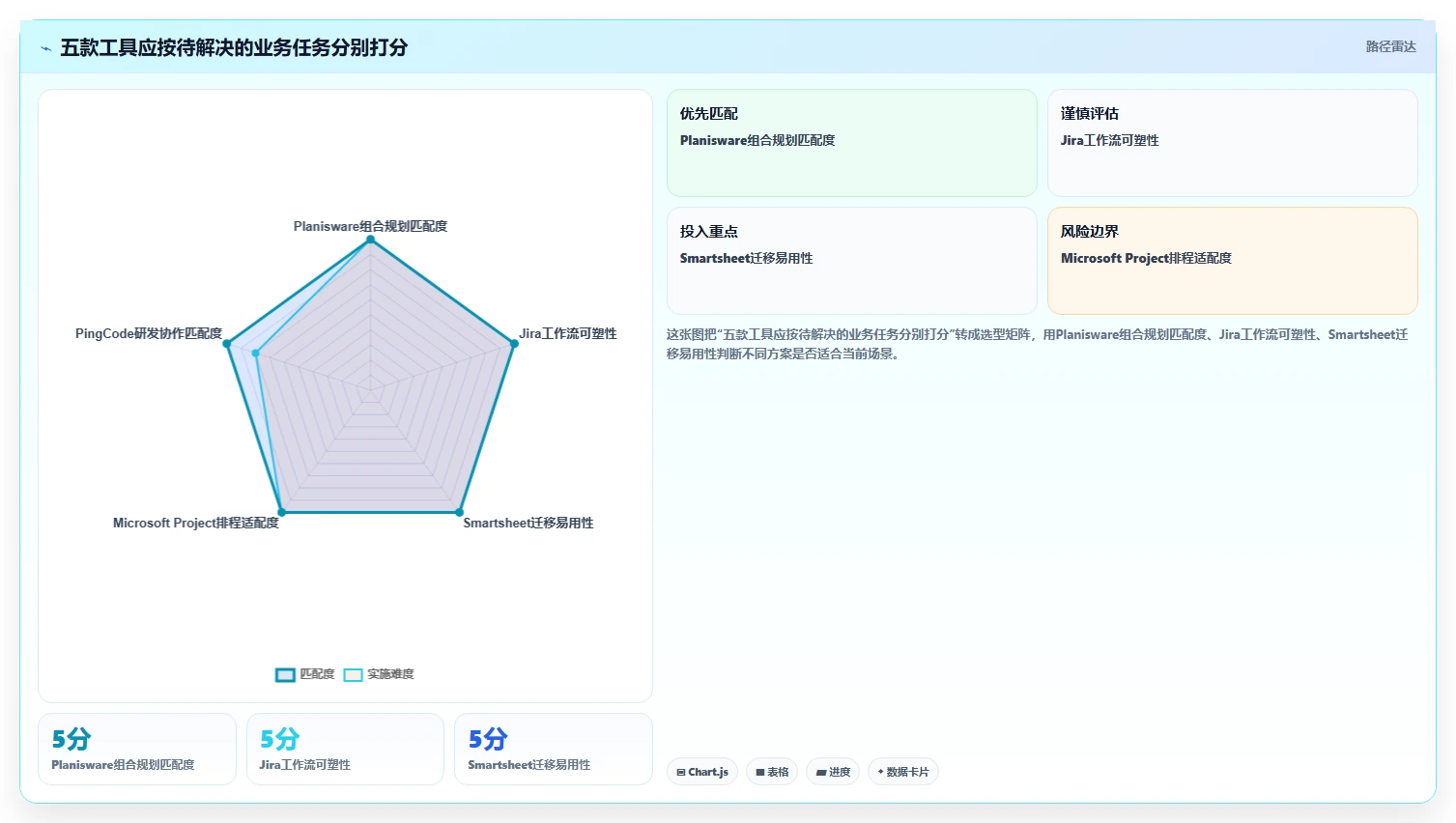Click the Smartsheet迁移易用性 radar data point

[x=459, y=512]
